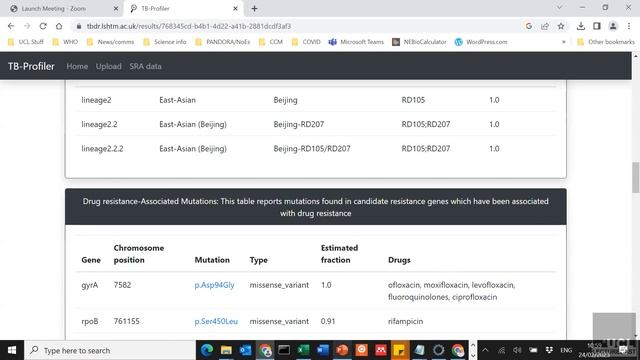Open the PANDORA/NoEs bookmark folder
The image size is (640, 360).
pos(222,42)
